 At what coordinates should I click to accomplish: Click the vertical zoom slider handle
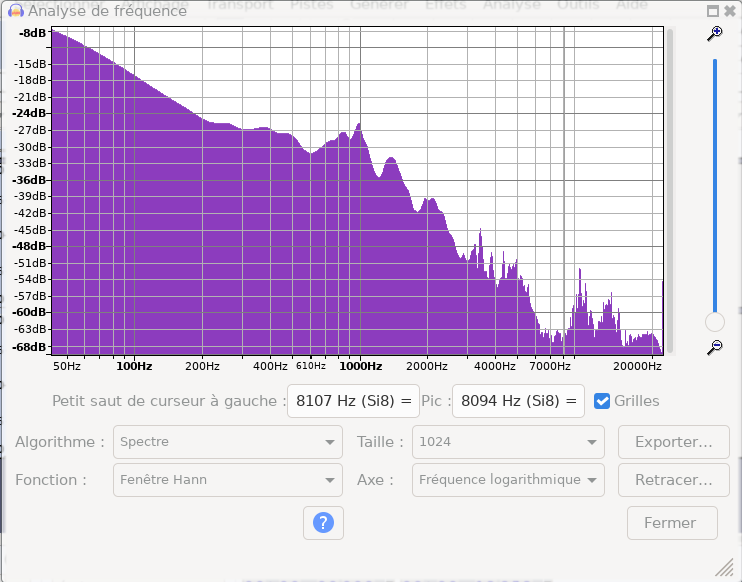pos(715,322)
